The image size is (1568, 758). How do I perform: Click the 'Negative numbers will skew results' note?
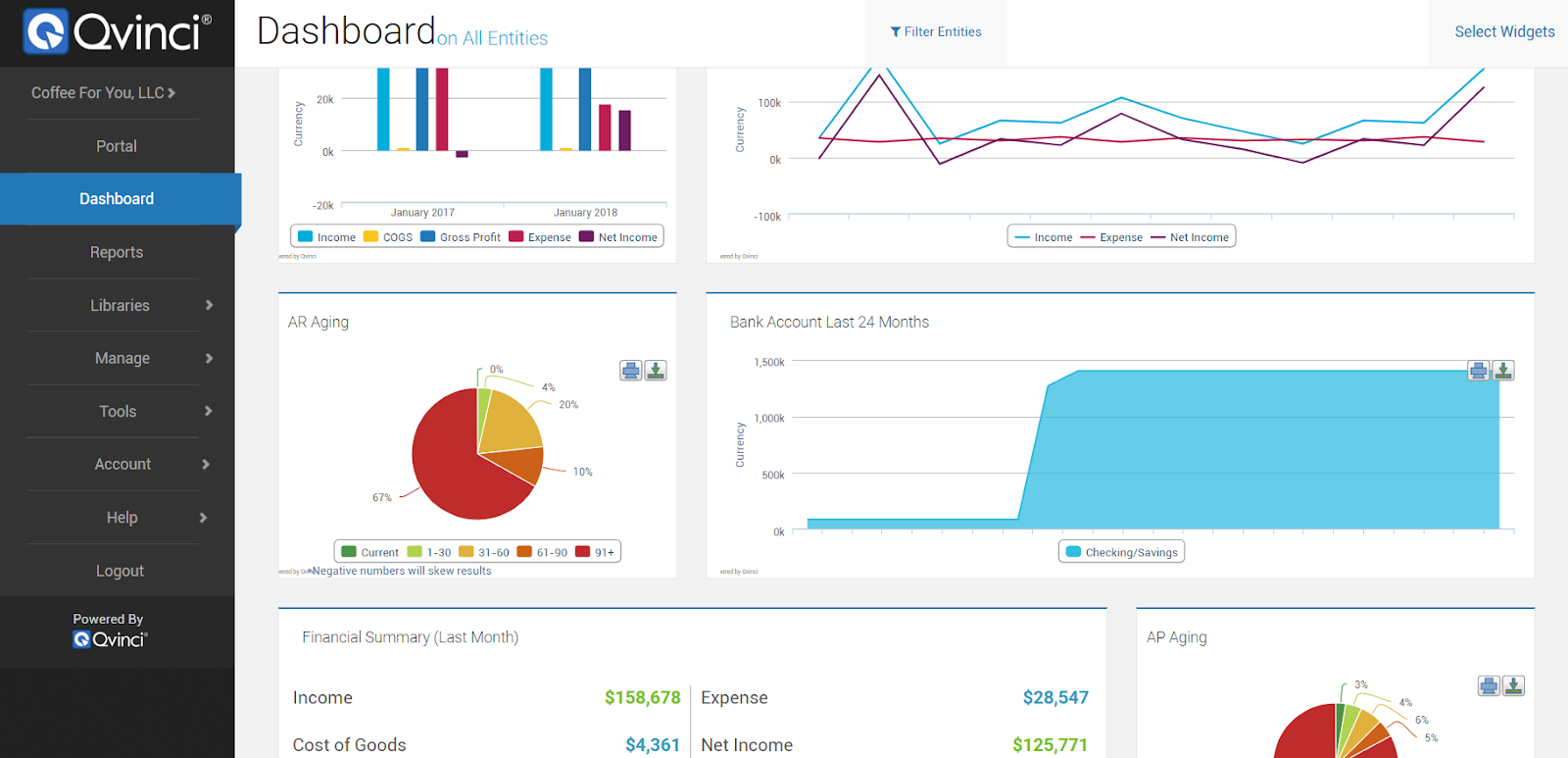(402, 571)
